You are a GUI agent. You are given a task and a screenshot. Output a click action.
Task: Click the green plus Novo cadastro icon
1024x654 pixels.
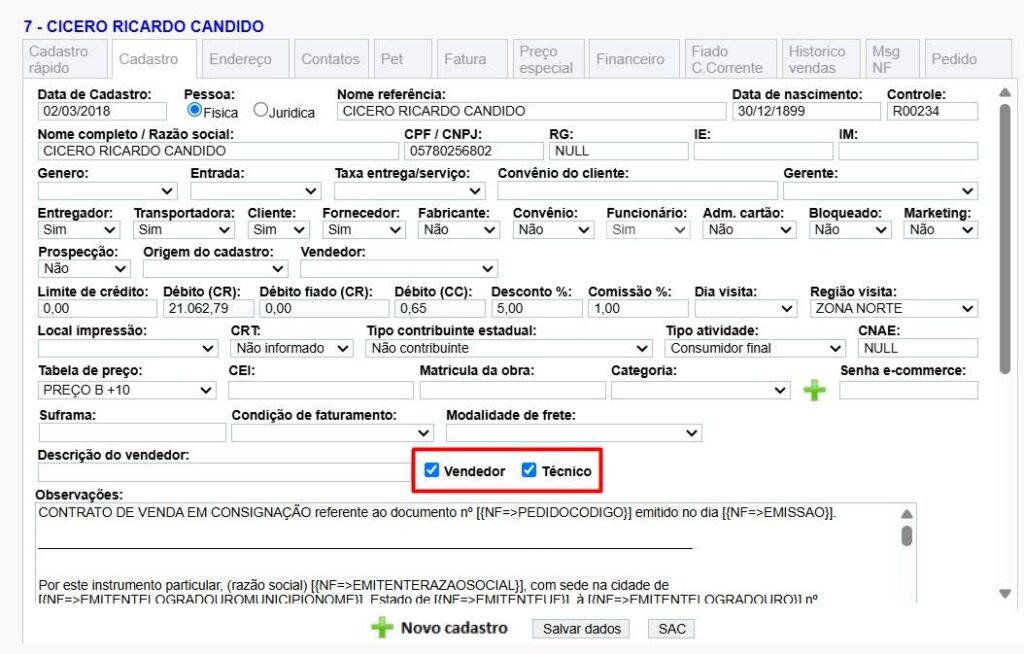tap(382, 627)
